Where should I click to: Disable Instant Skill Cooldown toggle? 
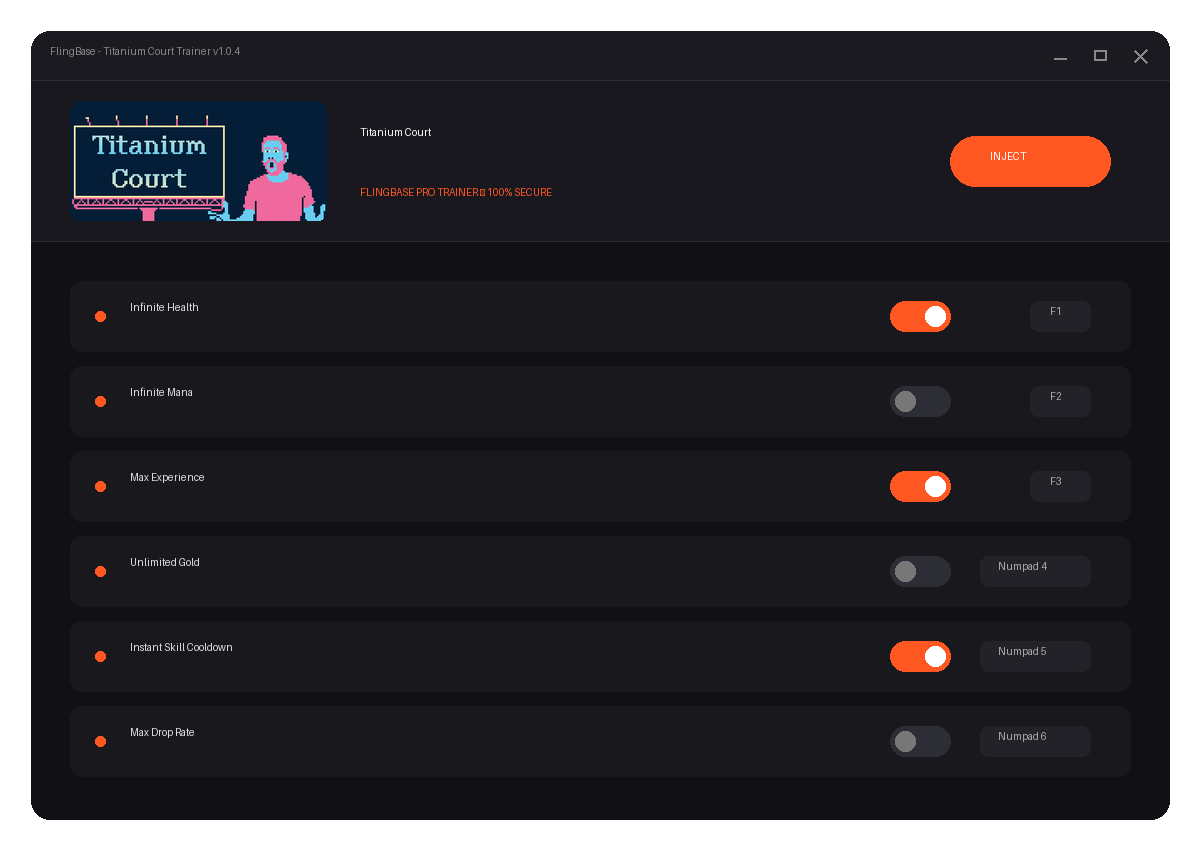coord(920,656)
